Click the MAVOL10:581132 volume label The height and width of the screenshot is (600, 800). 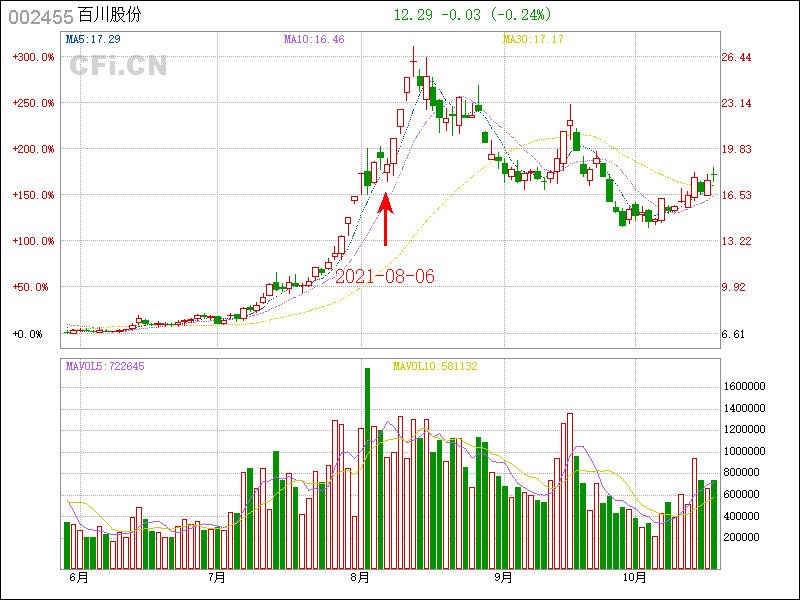click(x=435, y=366)
